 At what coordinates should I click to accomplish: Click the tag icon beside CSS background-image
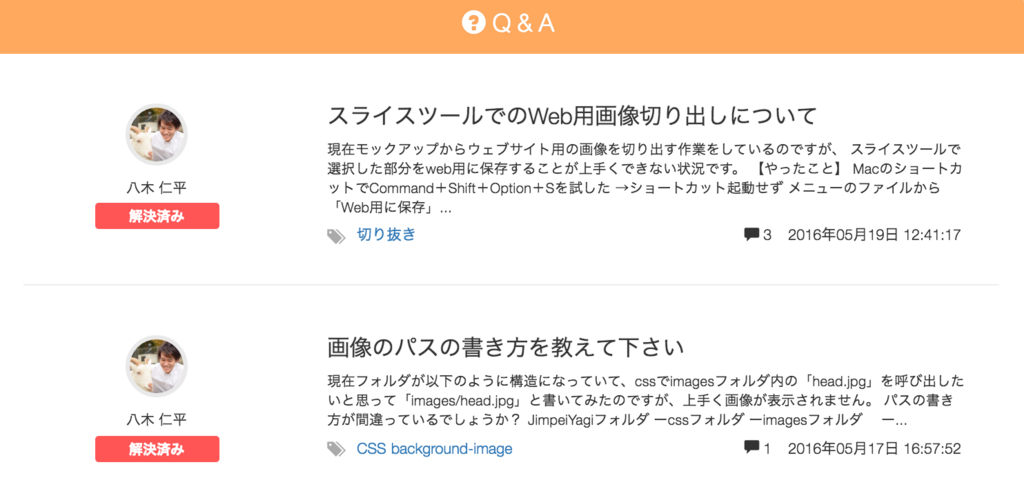336,449
